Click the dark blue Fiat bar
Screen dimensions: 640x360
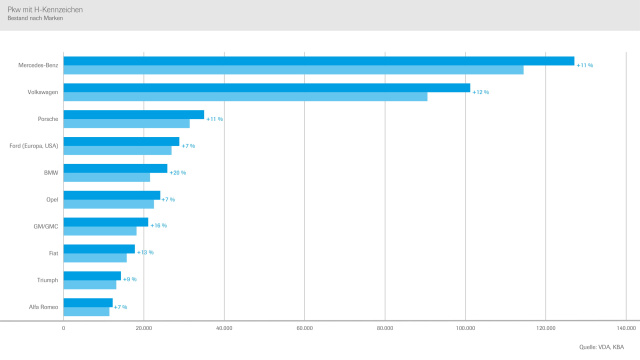(99, 249)
